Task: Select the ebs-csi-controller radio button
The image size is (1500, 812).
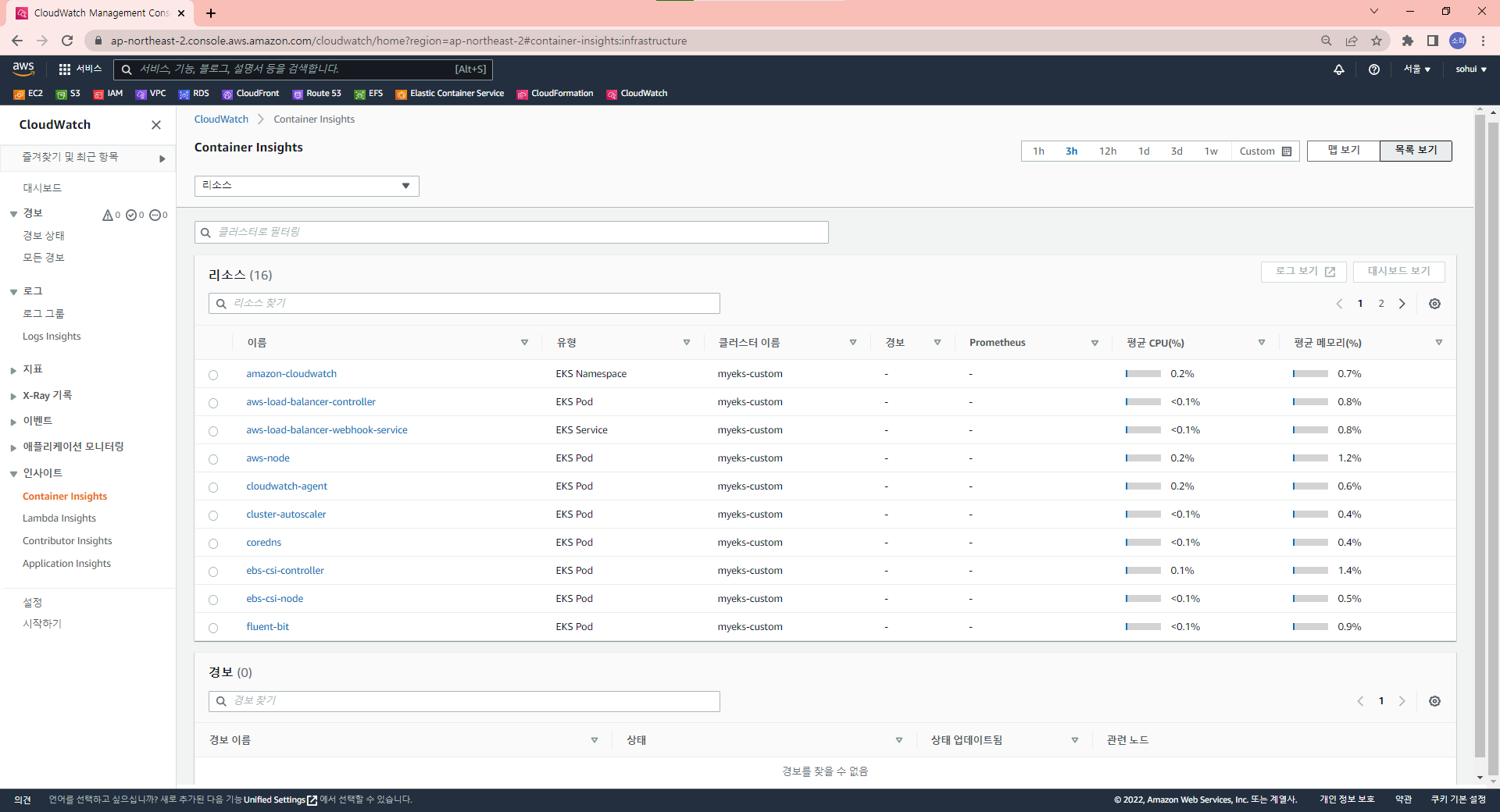Action: [x=213, y=572]
